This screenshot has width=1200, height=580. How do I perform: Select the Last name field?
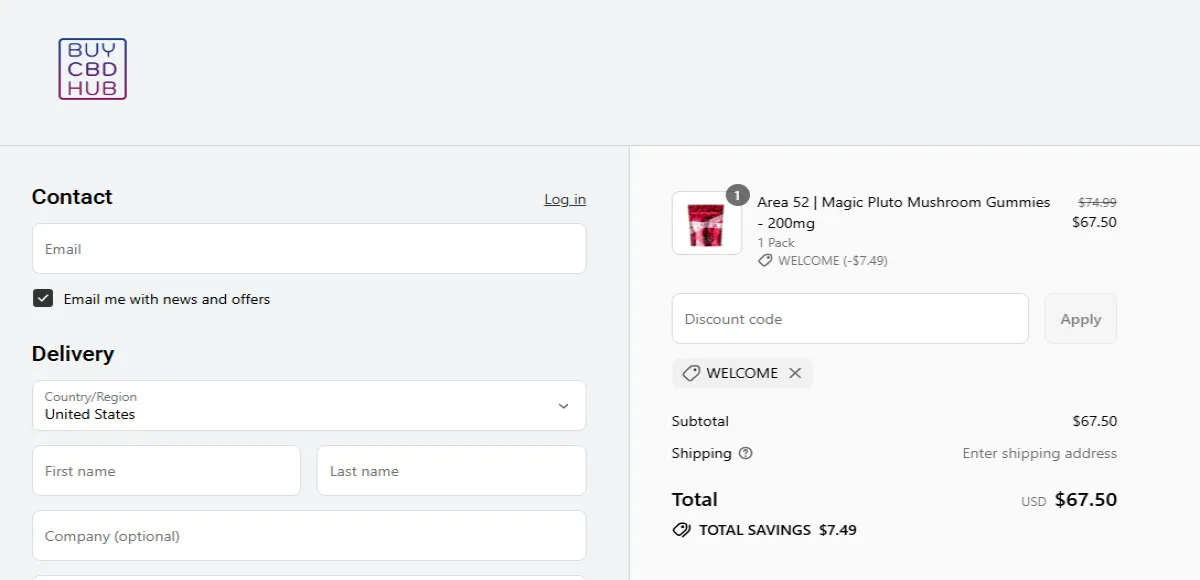click(x=451, y=470)
